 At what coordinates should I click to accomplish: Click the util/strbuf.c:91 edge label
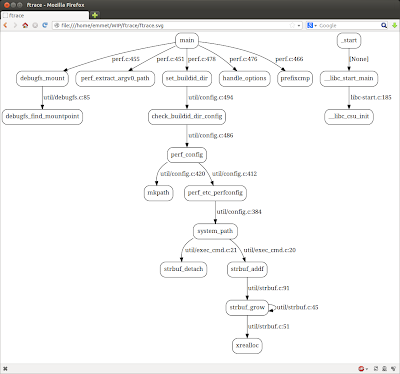point(268,288)
